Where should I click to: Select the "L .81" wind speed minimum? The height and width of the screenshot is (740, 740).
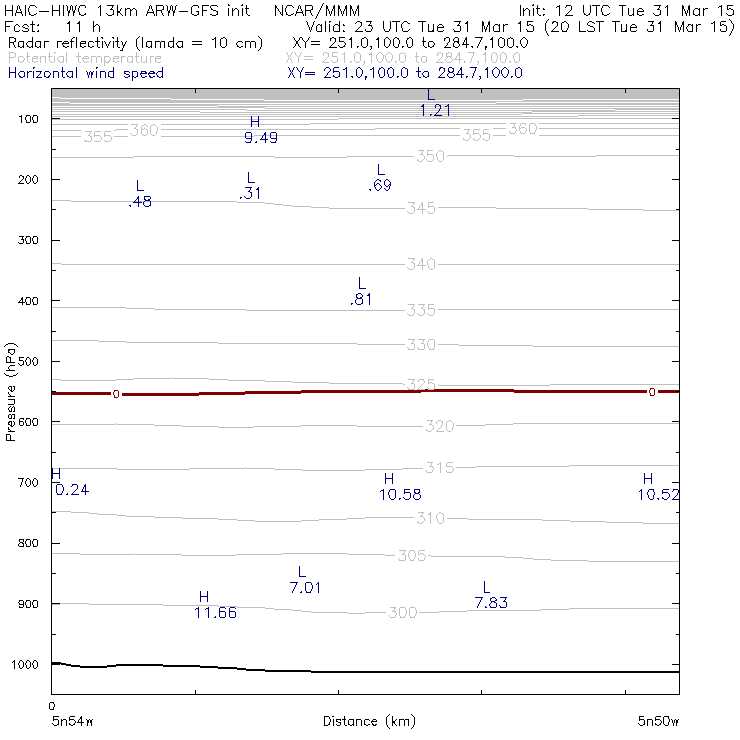(x=361, y=292)
